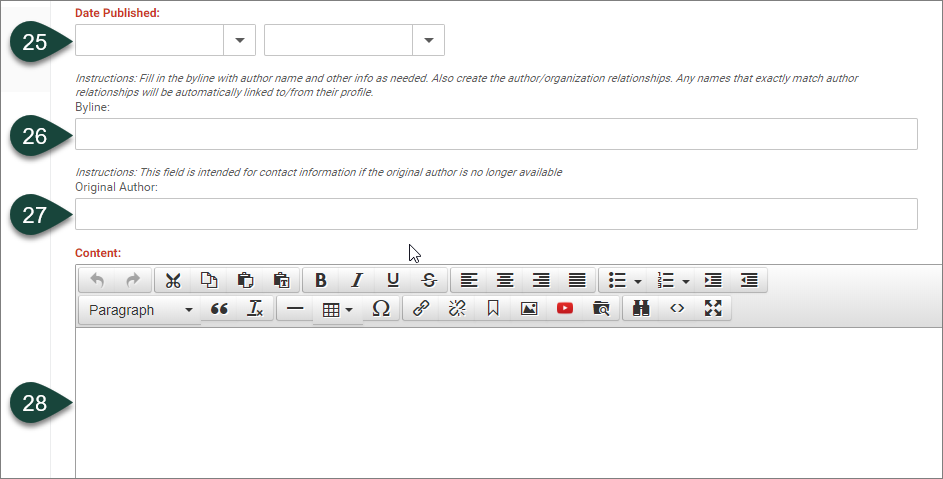Toggle underline text formatting
Image resolution: width=943 pixels, height=479 pixels.
tap(393, 281)
